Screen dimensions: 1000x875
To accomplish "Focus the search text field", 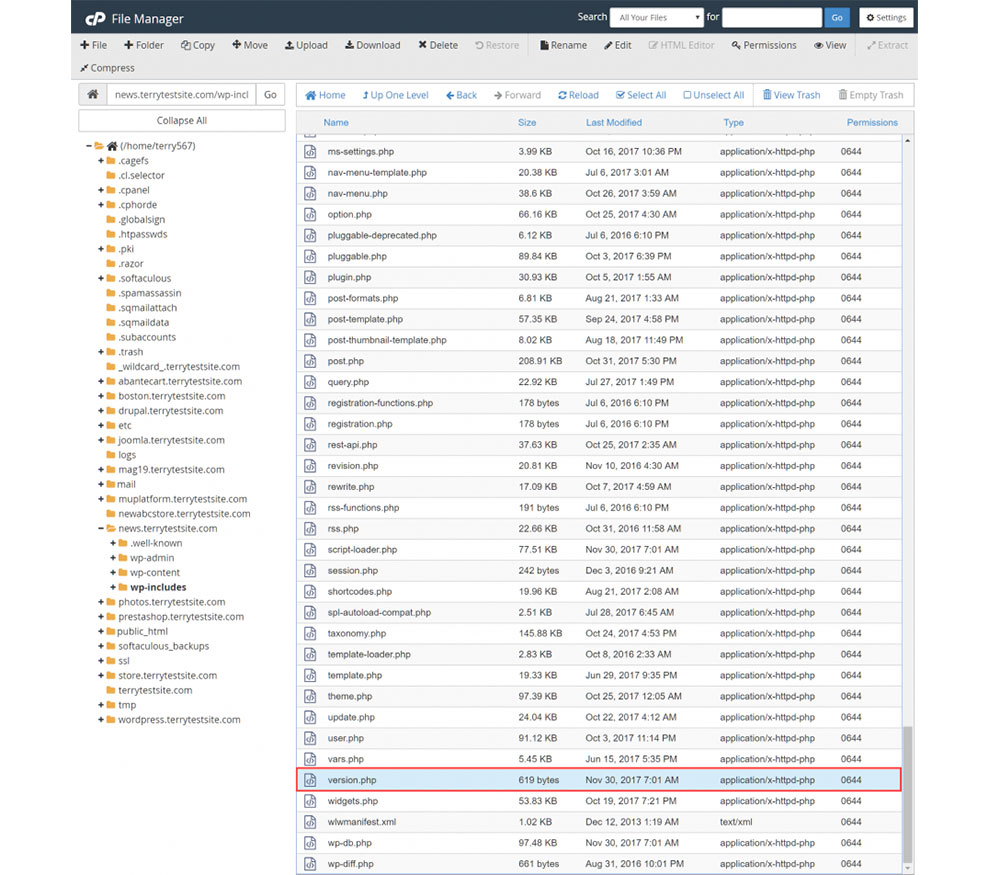I will 772,18.
